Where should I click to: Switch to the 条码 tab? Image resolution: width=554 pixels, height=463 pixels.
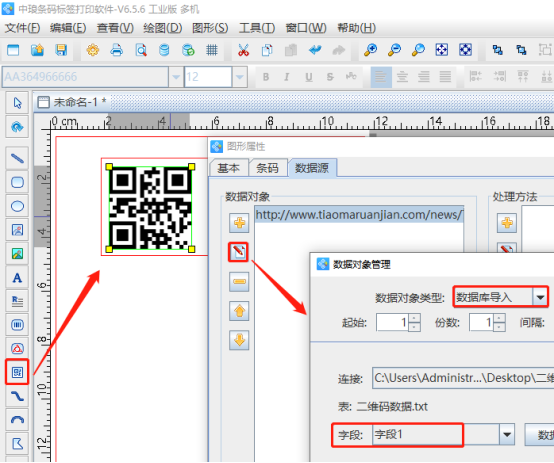tap(267, 168)
